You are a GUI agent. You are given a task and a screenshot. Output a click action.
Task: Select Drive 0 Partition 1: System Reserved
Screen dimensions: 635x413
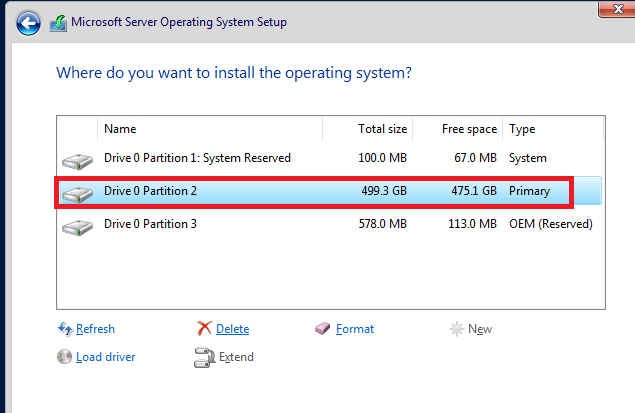[x=197, y=158]
